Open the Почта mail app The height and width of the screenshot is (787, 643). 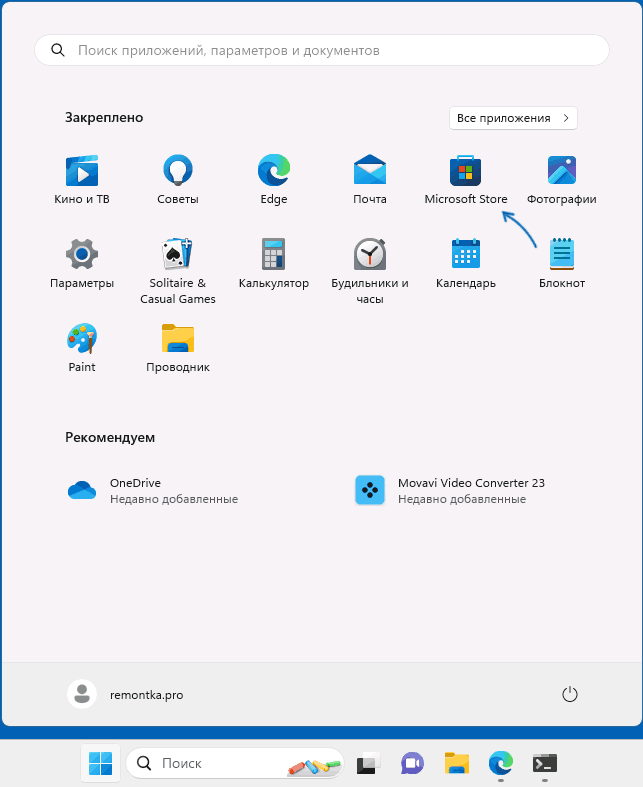point(370,180)
